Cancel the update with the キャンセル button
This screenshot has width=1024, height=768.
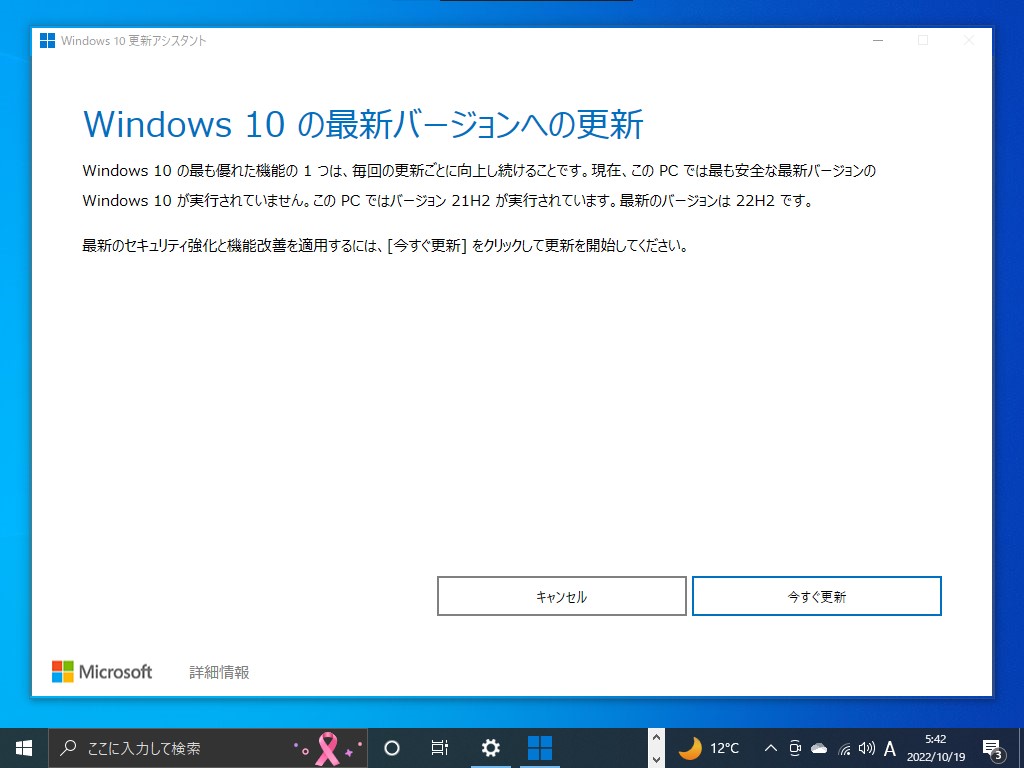[561, 595]
